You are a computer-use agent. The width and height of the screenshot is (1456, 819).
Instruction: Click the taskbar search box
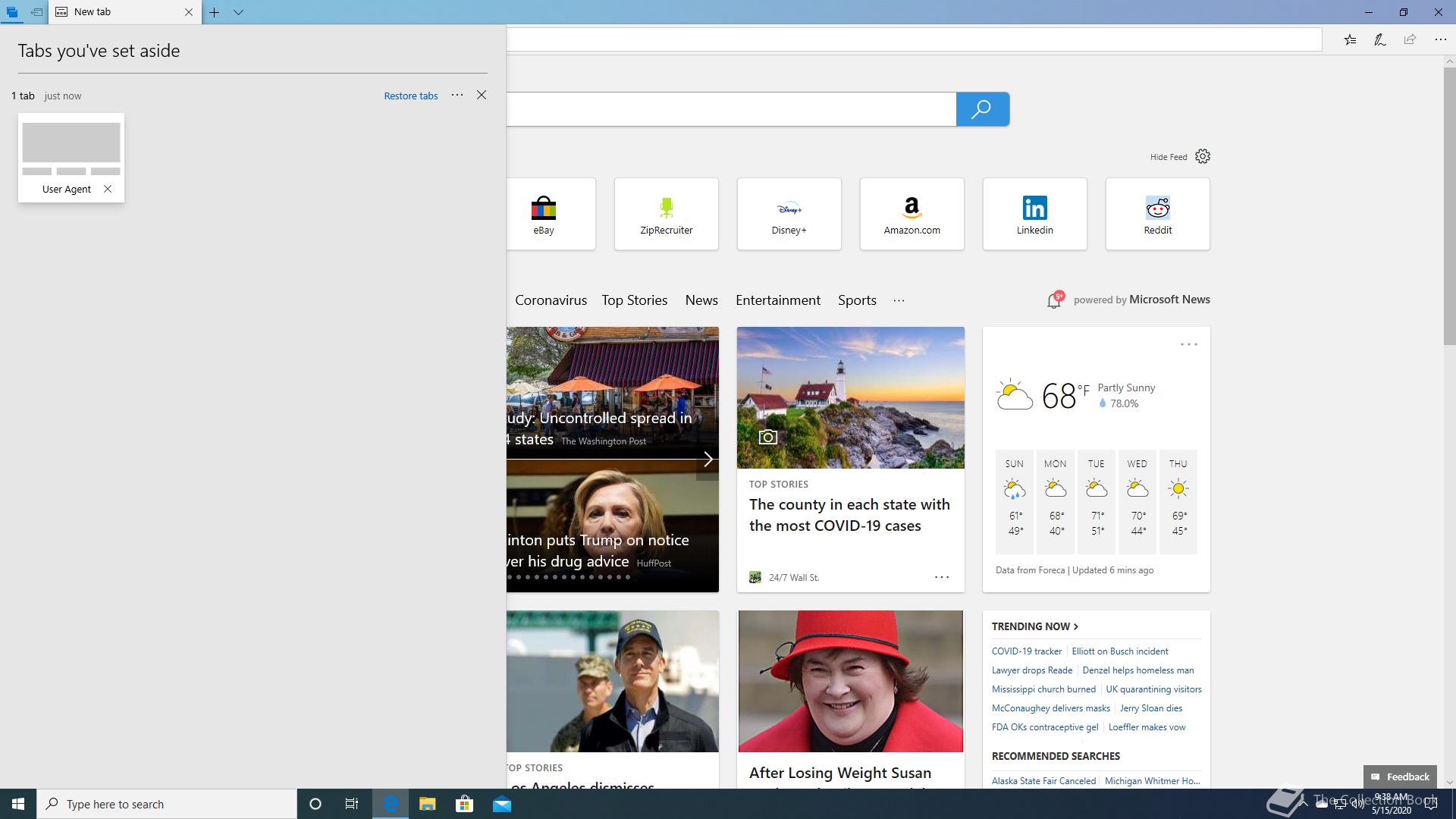167,804
